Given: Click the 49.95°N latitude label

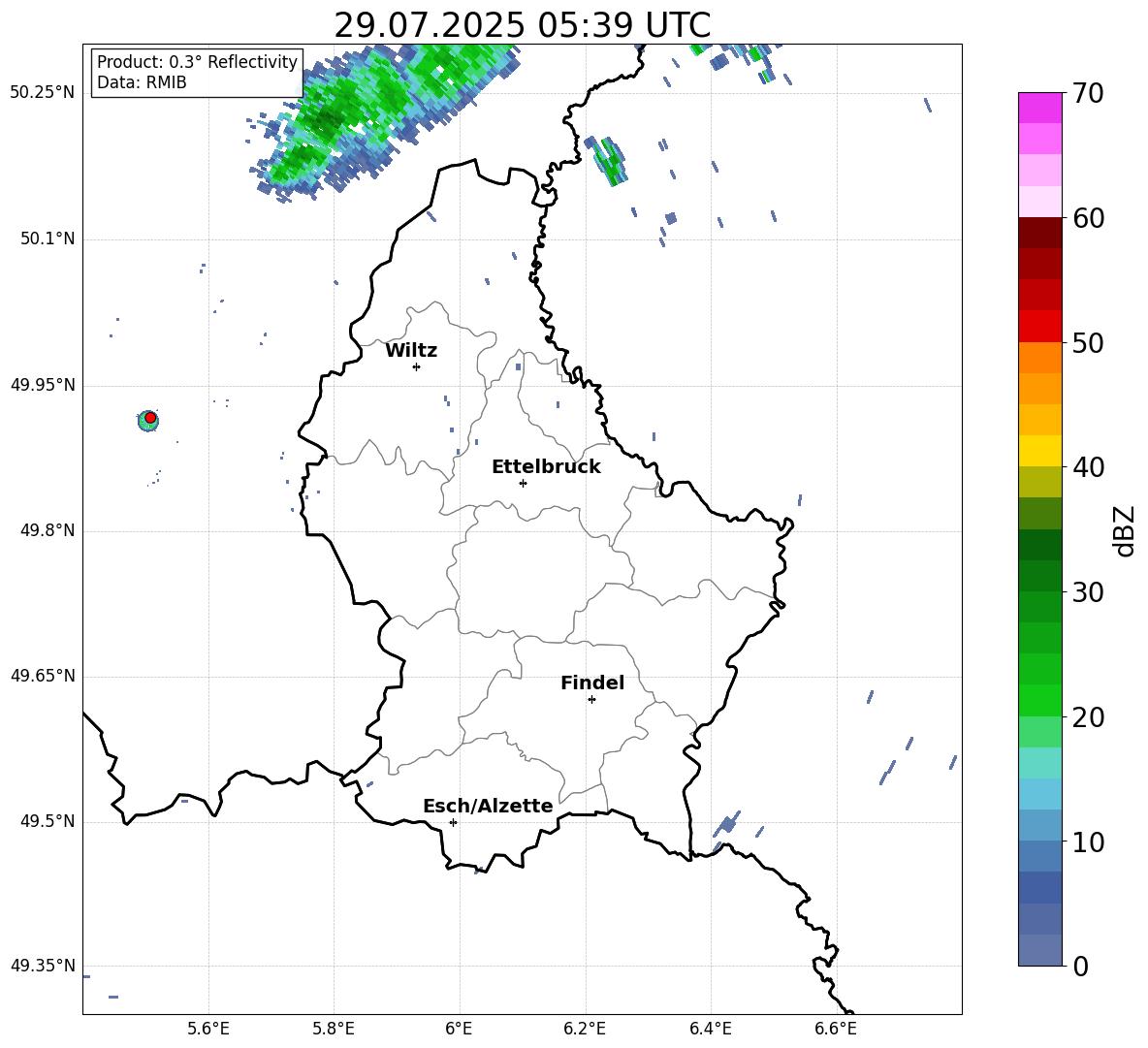Looking at the screenshot, I should (43, 385).
